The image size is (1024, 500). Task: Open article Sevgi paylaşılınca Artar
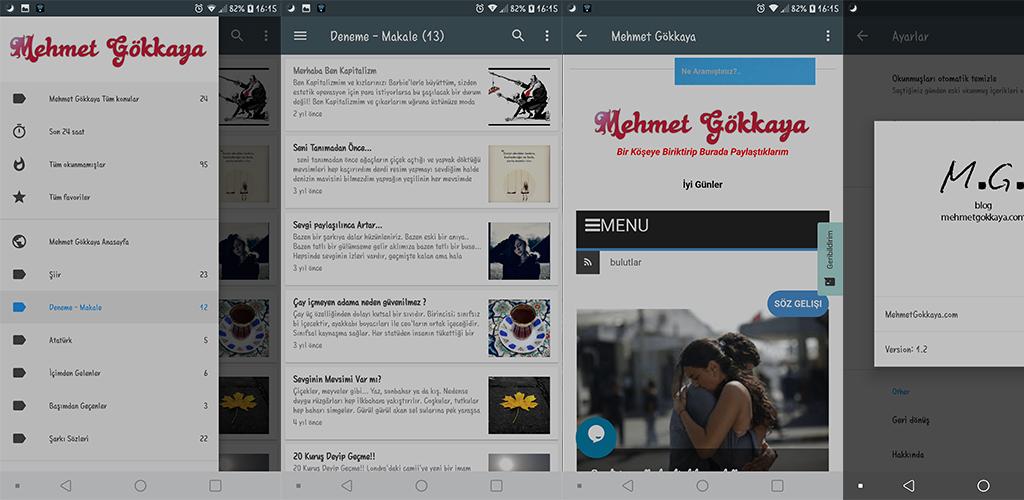click(x=422, y=248)
